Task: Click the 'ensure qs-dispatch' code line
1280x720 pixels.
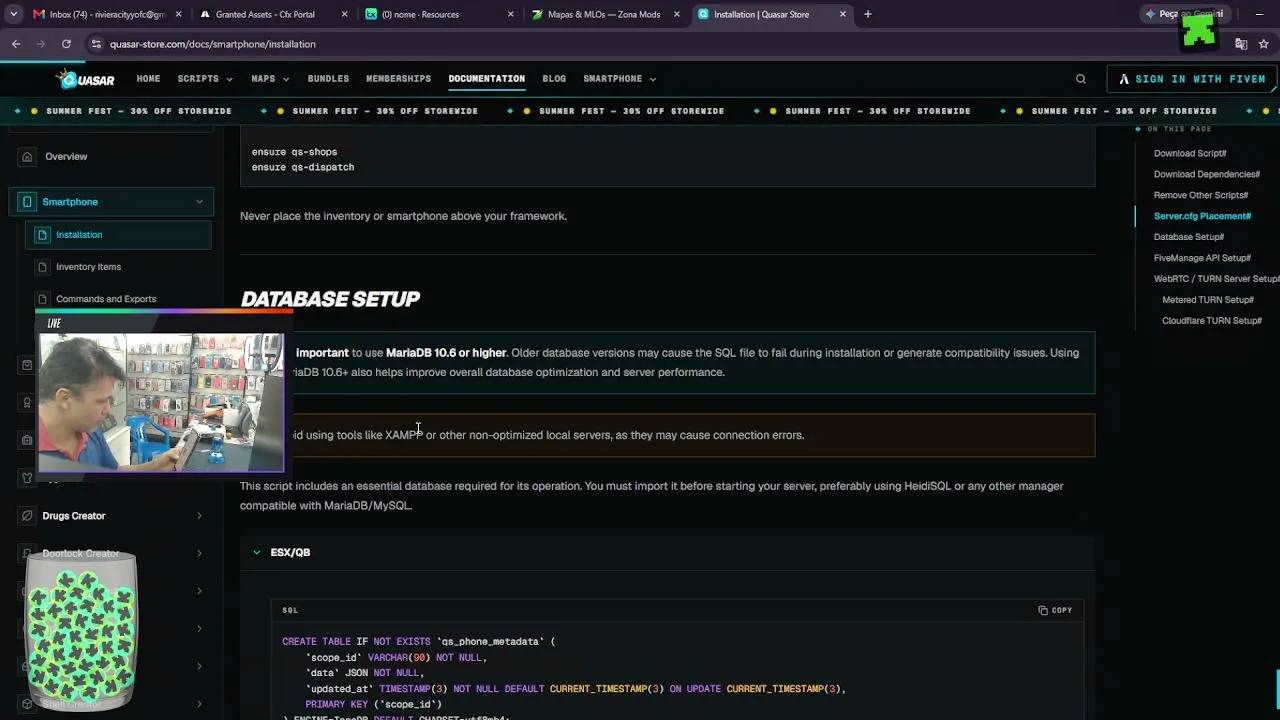Action: pyautogui.click(x=303, y=167)
